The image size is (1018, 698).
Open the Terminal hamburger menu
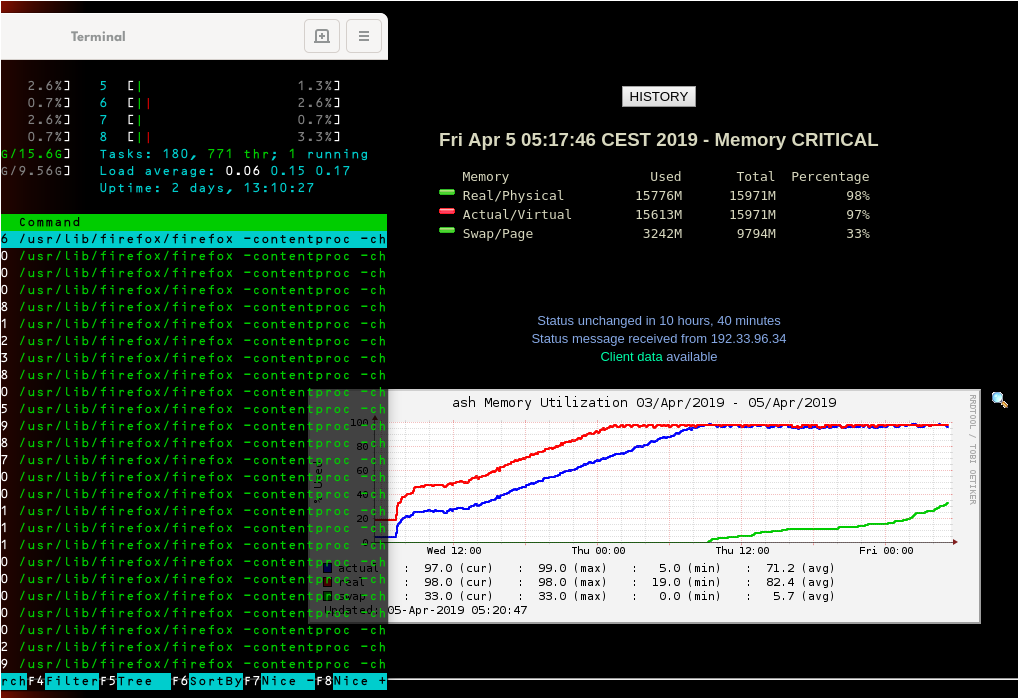(x=364, y=36)
